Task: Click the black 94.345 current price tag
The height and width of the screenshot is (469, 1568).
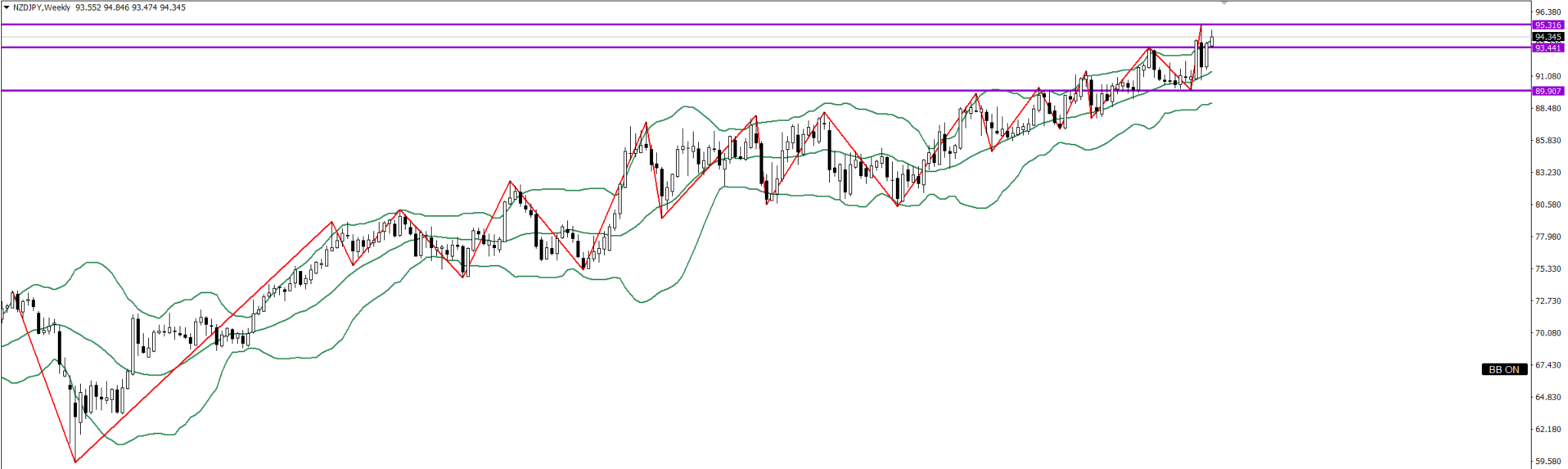Action: (1548, 37)
